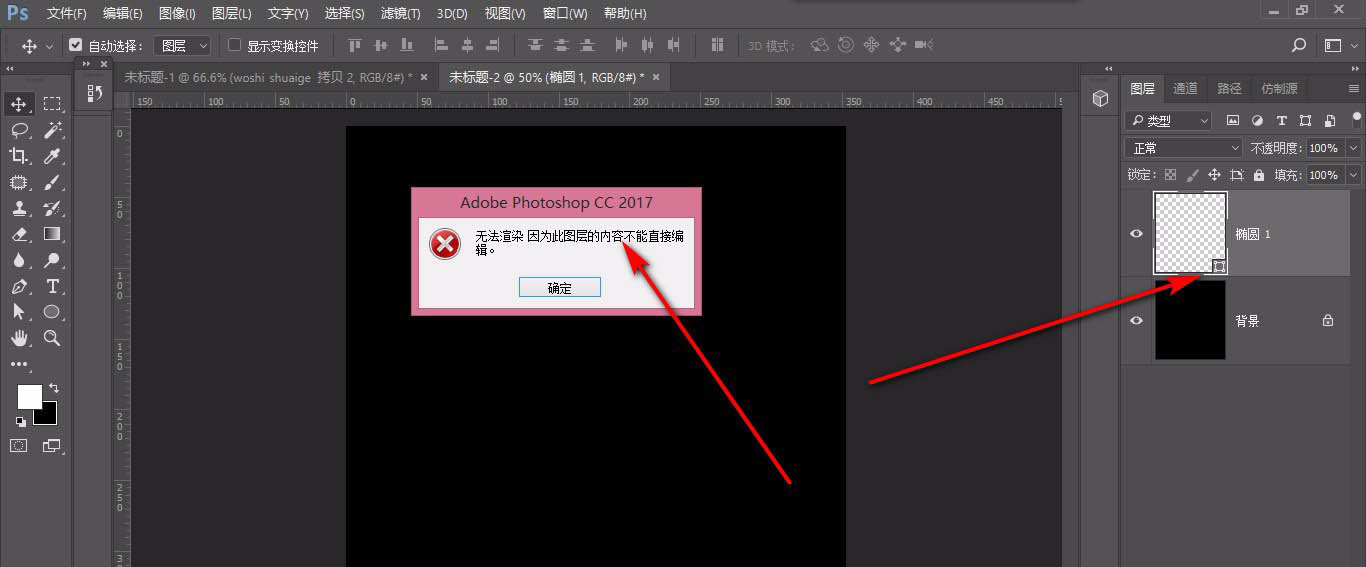
Task: Open the workspace switcher dropdown
Action: pos(1339,45)
